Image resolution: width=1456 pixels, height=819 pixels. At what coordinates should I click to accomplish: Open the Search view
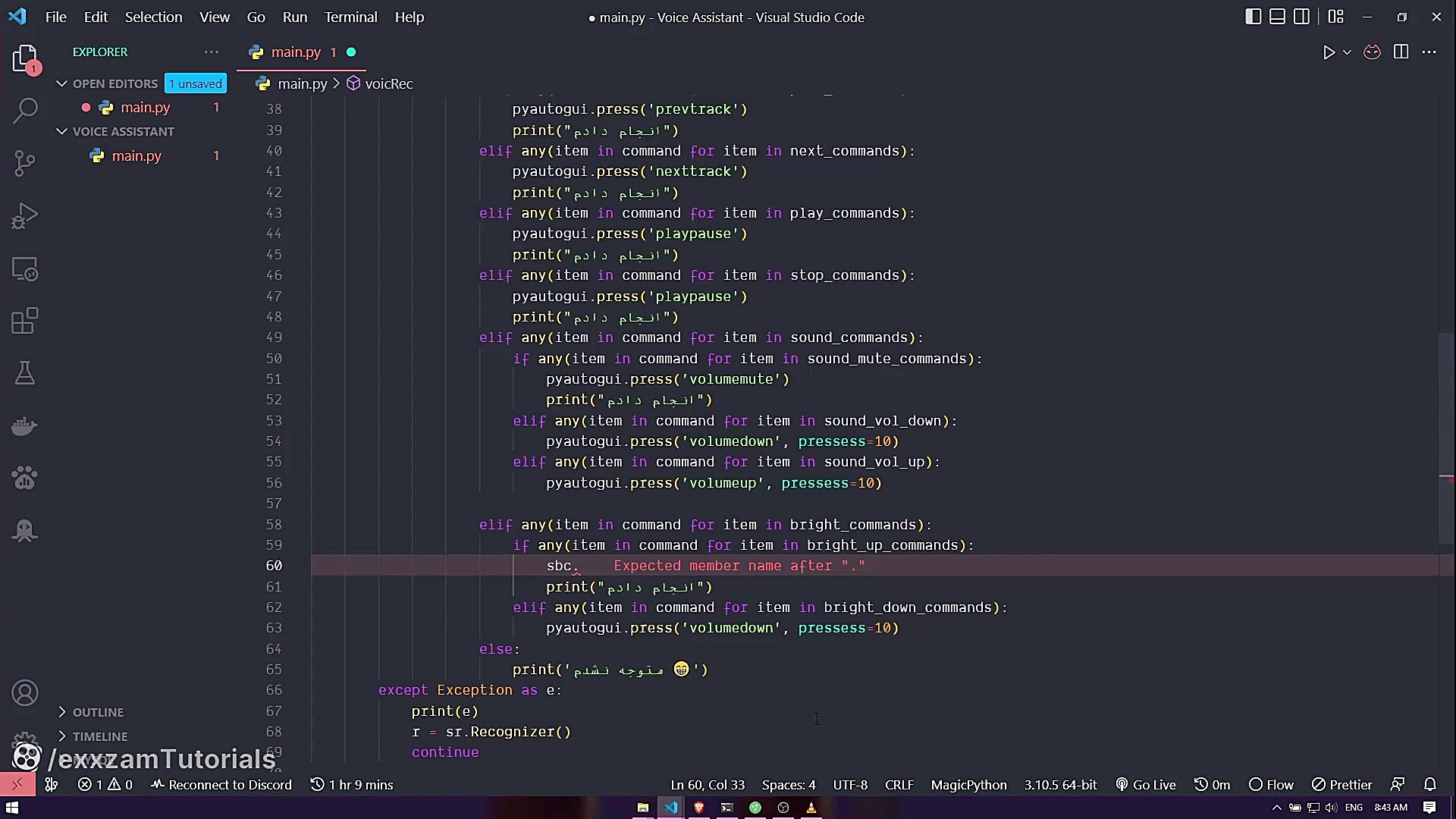[x=25, y=111]
